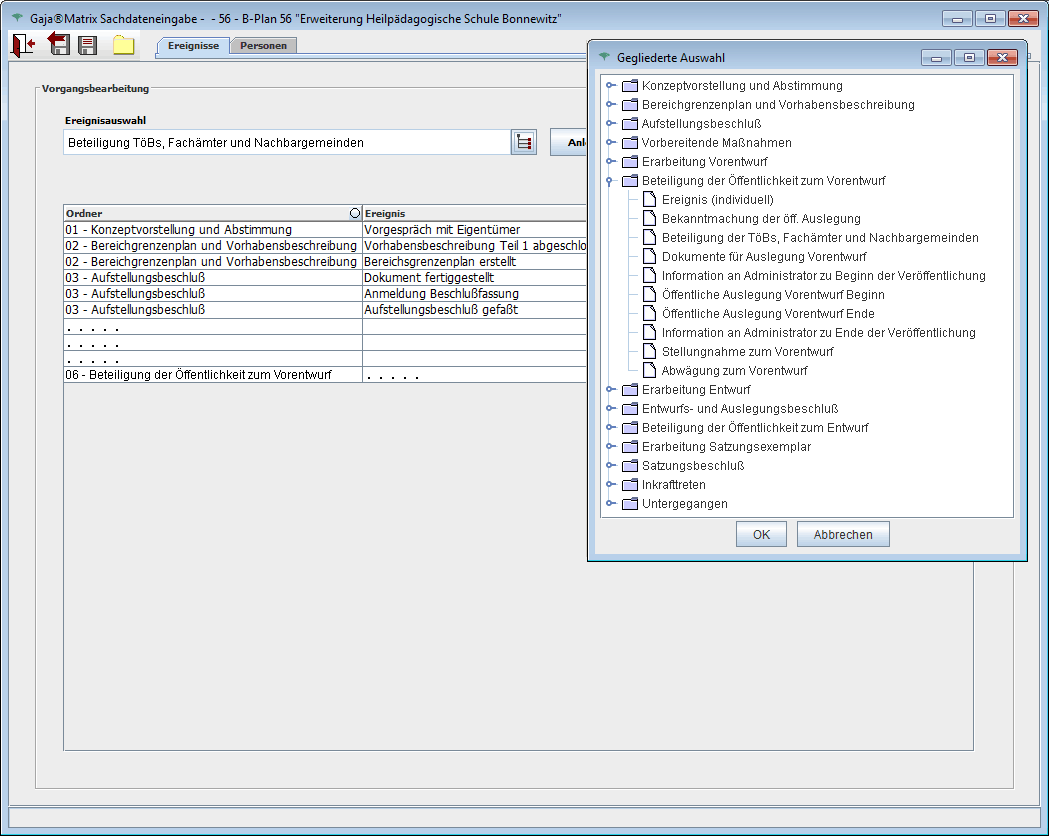Viewport: 1049px width, 836px height.
Task: Click the Abbrechen button
Action: [x=842, y=535]
